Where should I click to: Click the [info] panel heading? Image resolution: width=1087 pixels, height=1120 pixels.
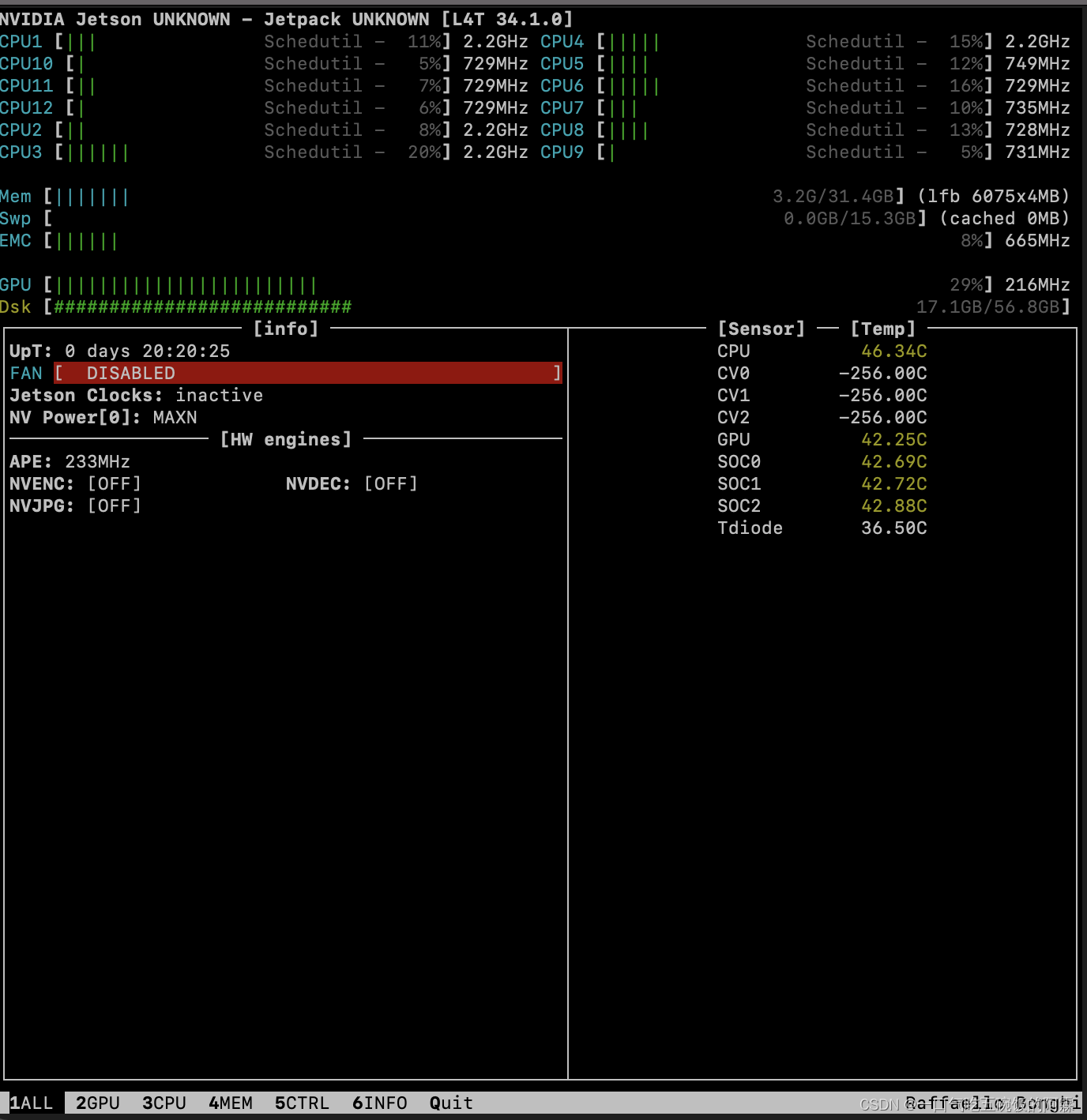click(x=286, y=329)
